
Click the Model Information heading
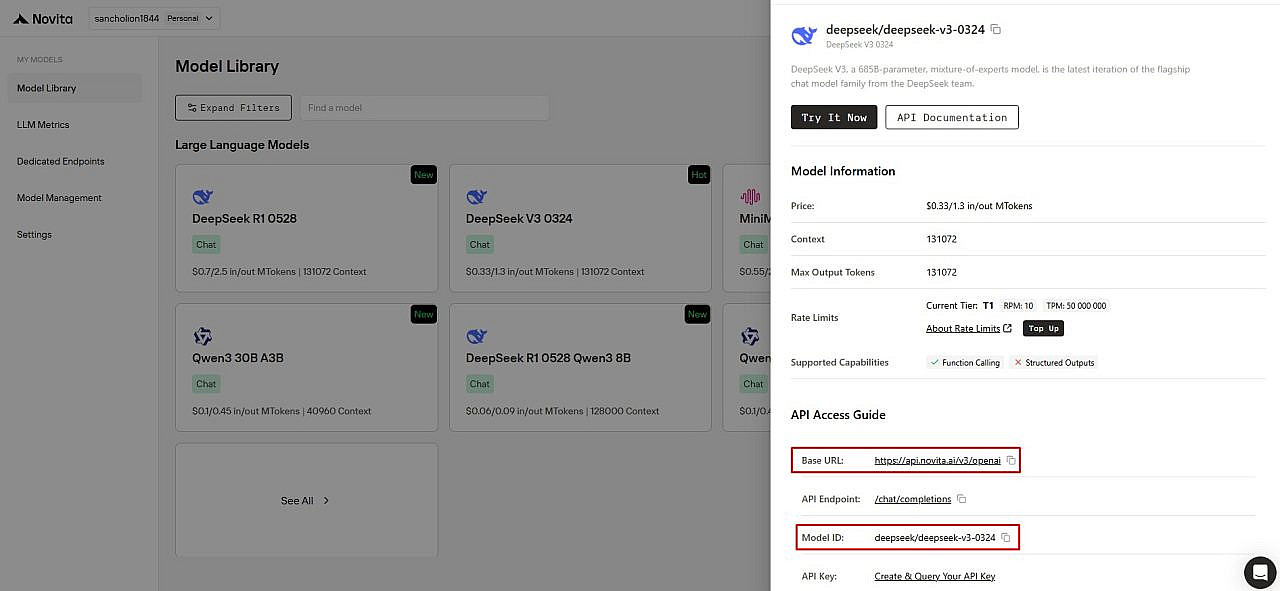(843, 171)
